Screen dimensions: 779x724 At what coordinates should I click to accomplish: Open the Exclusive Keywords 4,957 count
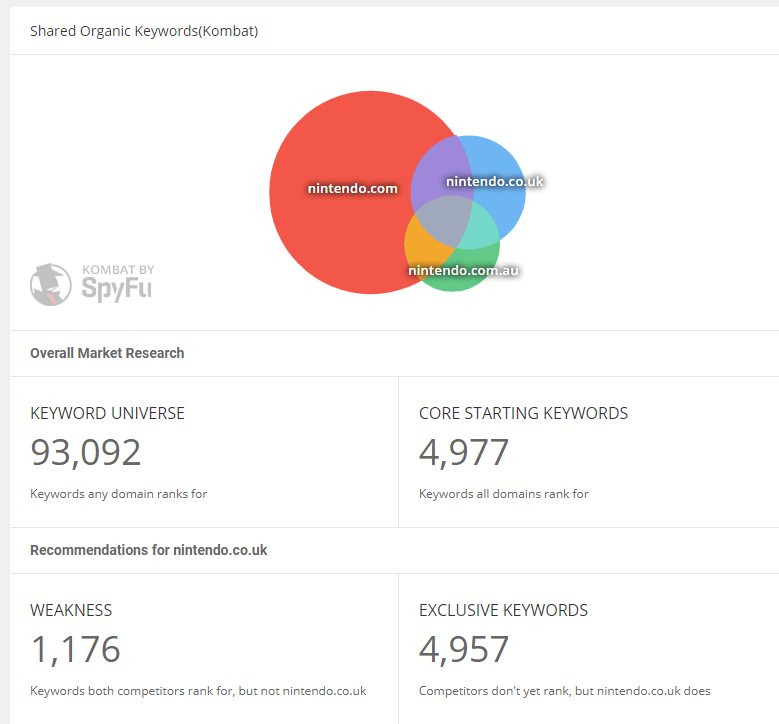click(x=464, y=650)
